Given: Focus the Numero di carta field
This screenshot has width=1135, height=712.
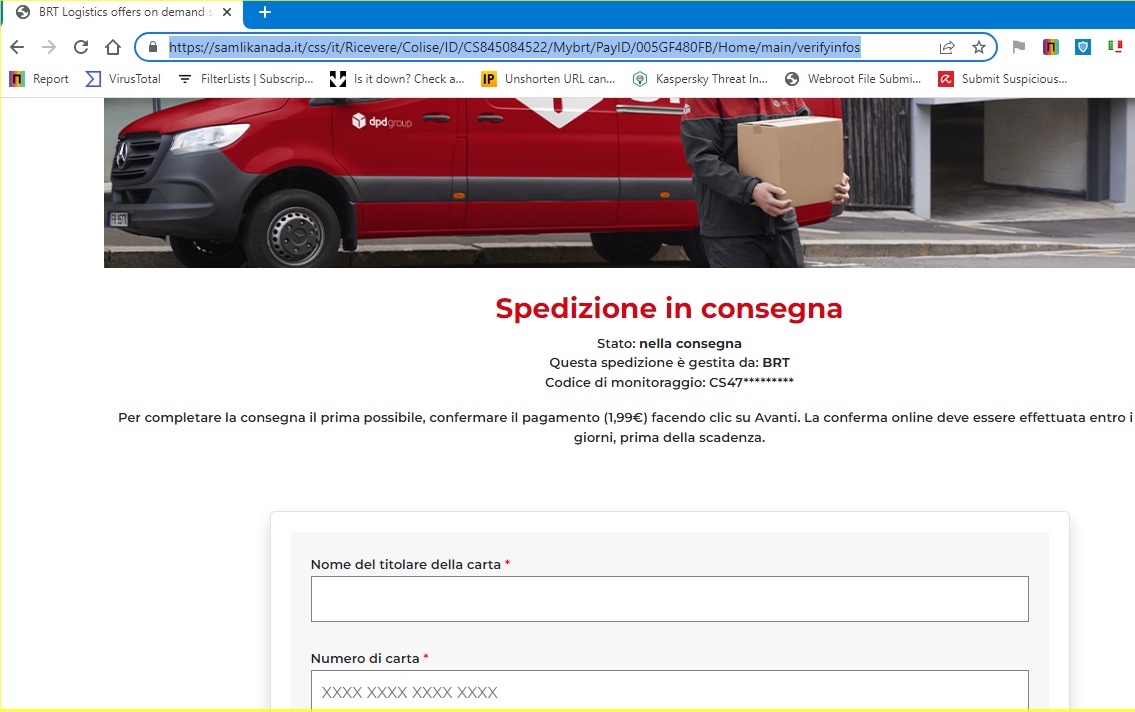Looking at the screenshot, I should tap(670, 691).
